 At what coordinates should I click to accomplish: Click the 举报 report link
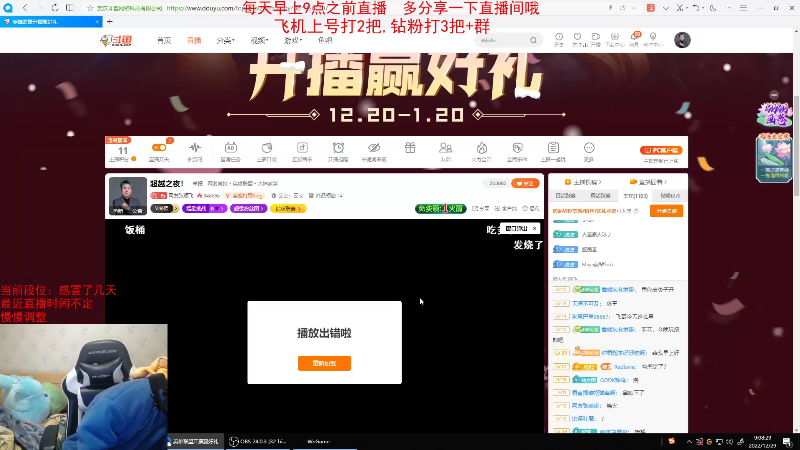[x=531, y=209]
